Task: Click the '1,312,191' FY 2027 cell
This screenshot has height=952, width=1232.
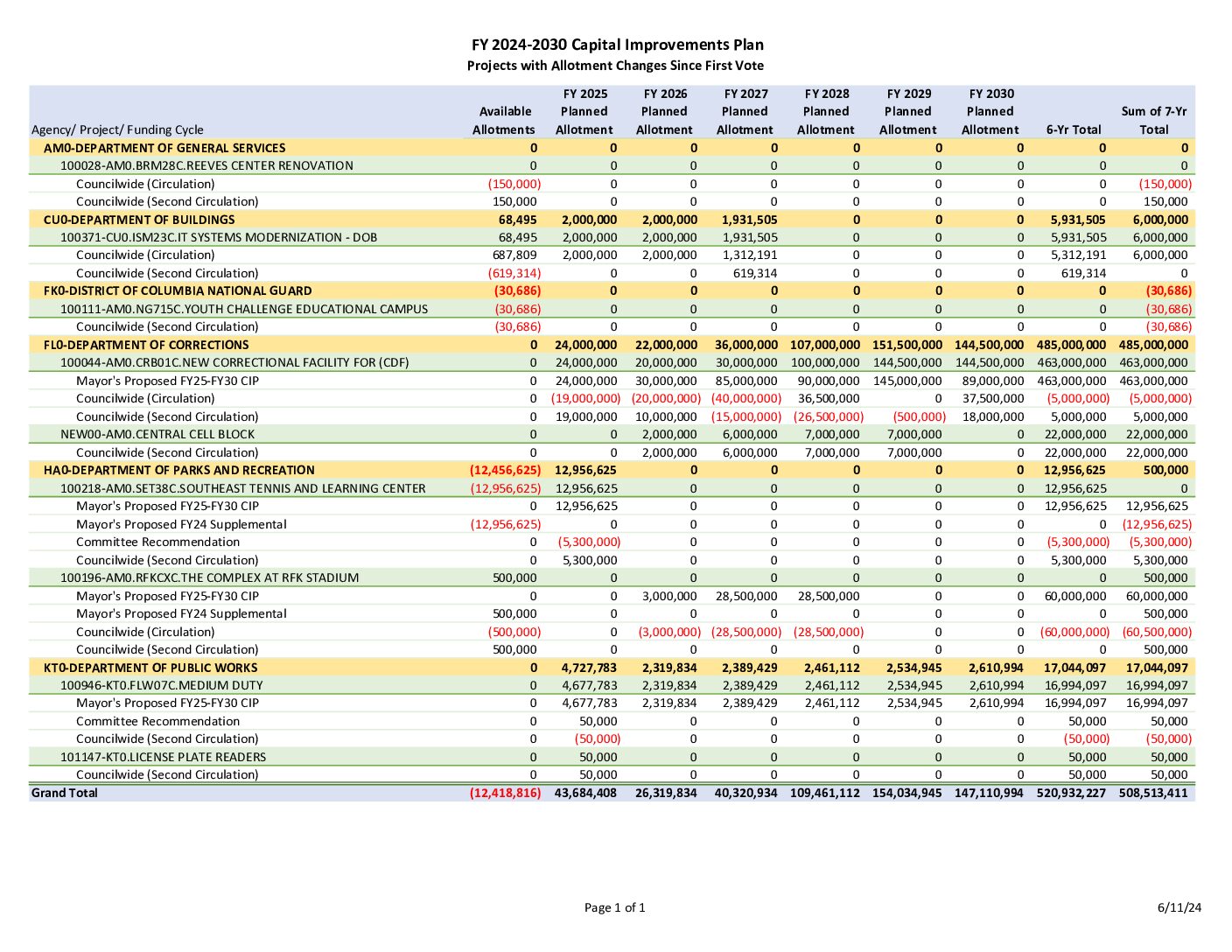Action: [750, 255]
